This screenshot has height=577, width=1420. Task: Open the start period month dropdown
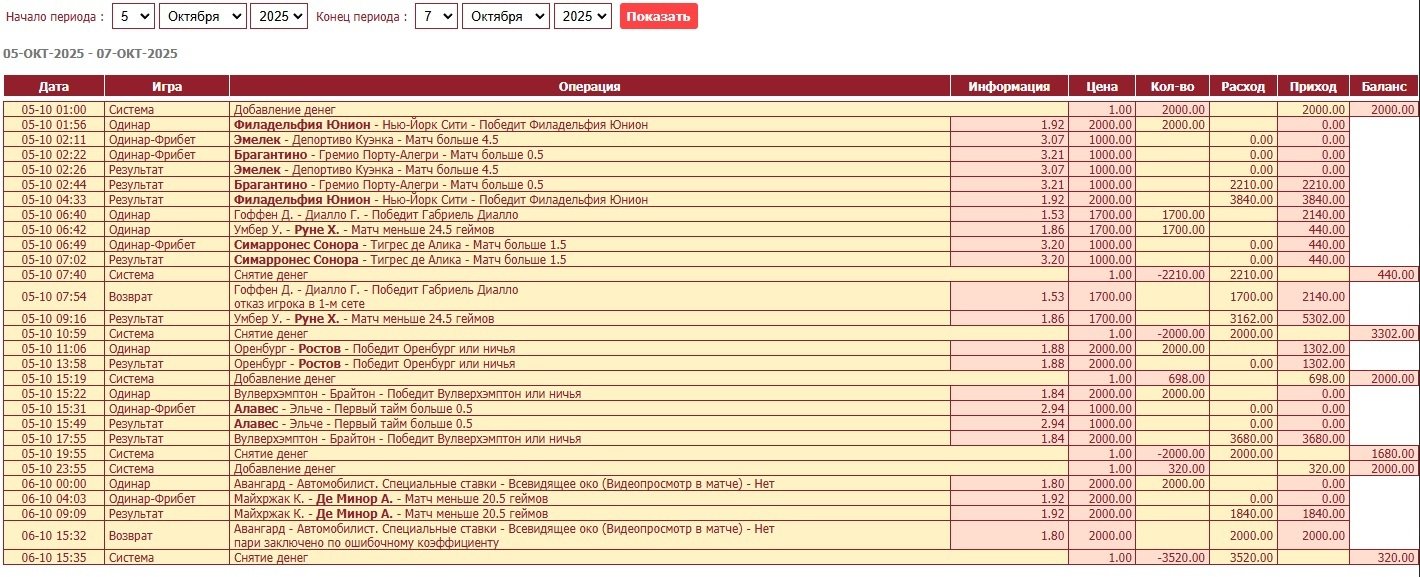point(201,17)
